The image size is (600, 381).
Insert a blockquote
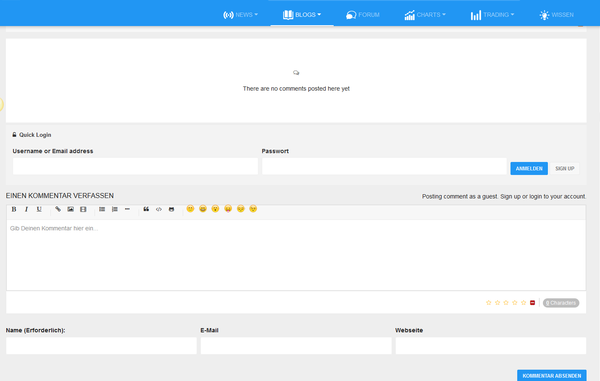pyautogui.click(x=146, y=209)
